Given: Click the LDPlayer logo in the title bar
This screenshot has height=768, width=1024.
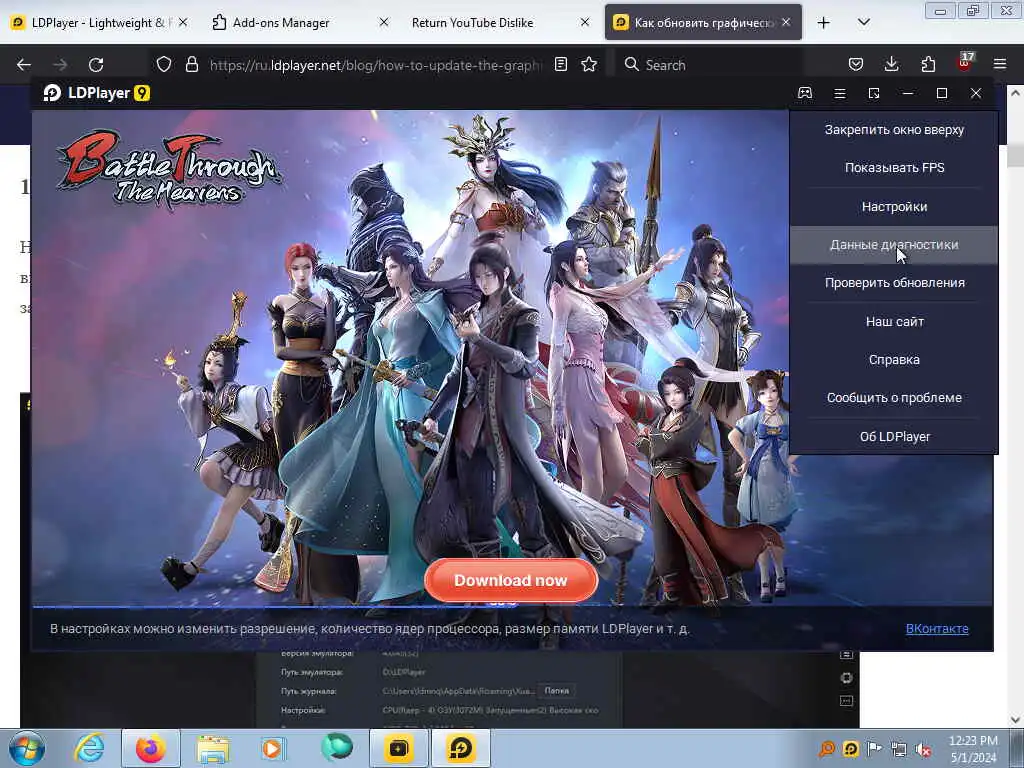Looking at the screenshot, I should (x=97, y=93).
